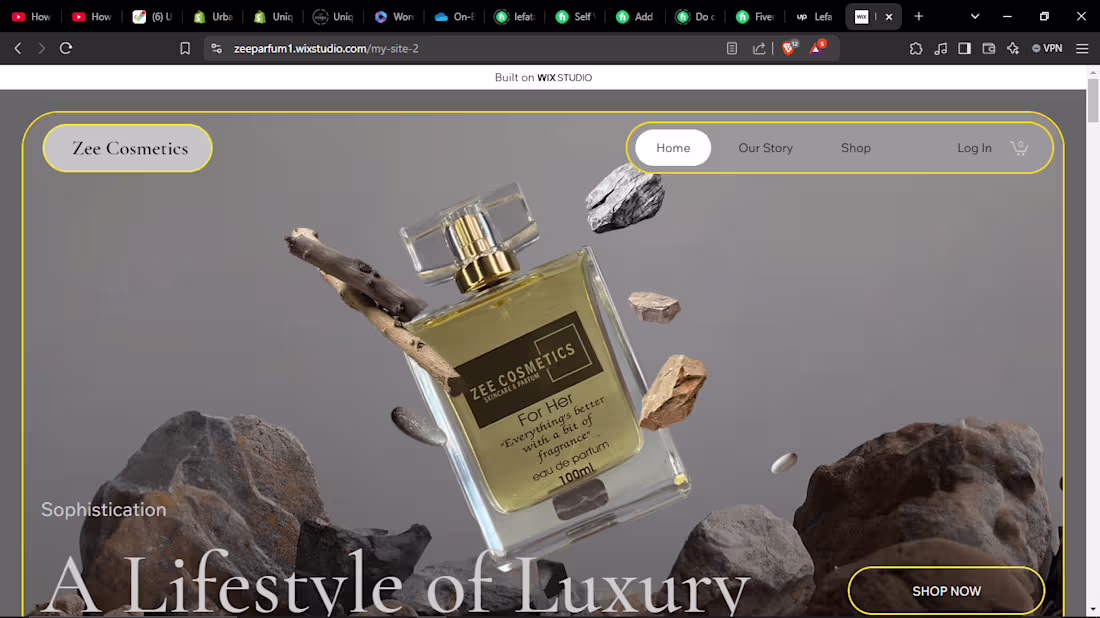The width and height of the screenshot is (1100, 618).
Task: Reload the current page
Action: [x=66, y=48]
